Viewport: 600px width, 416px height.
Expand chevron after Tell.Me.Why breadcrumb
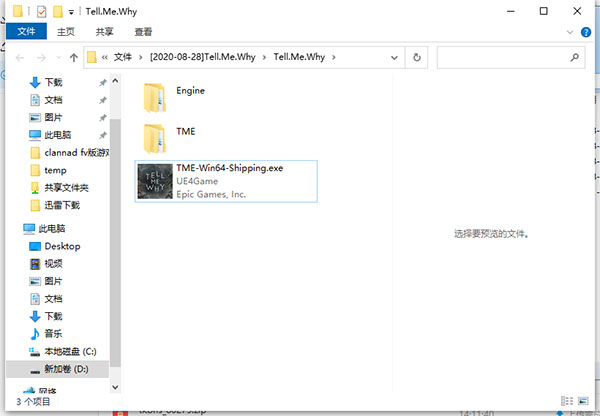334,57
